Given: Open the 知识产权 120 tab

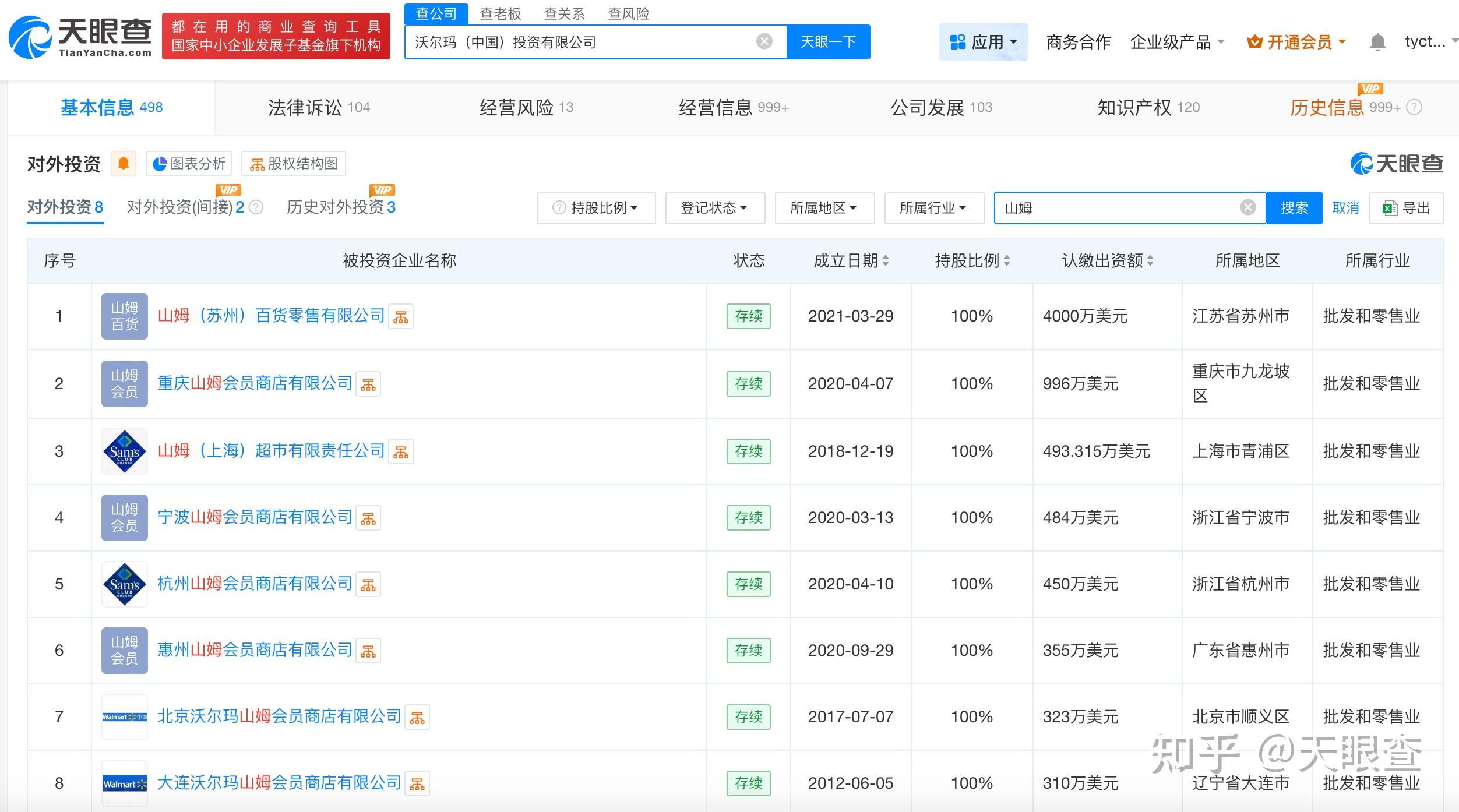Looking at the screenshot, I should click(x=1148, y=108).
